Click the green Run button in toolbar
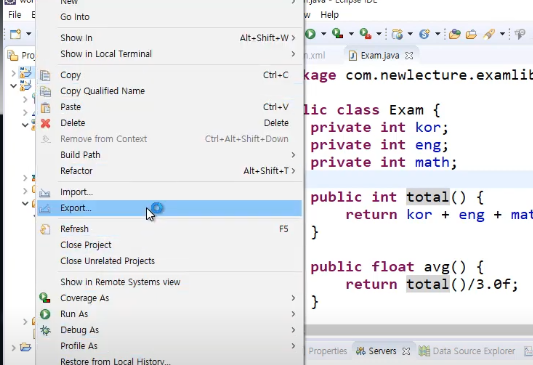 click(x=310, y=34)
